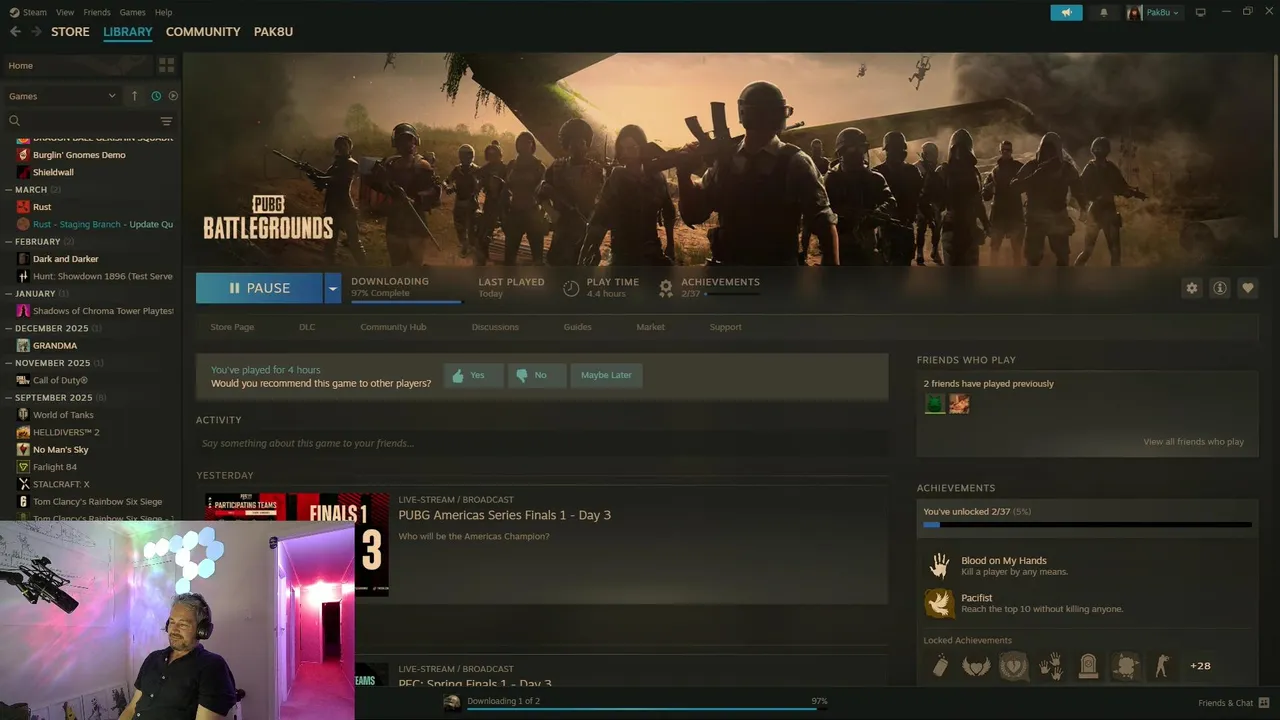The width and height of the screenshot is (1280, 720).
Task: Click the tombstone locked achievement
Action: click(1088, 666)
